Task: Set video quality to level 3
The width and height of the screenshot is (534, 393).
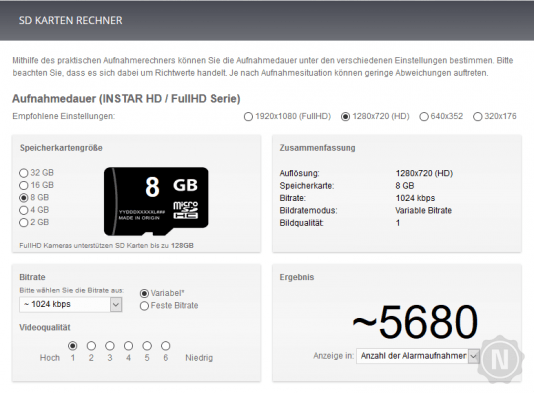Action: click(110, 346)
